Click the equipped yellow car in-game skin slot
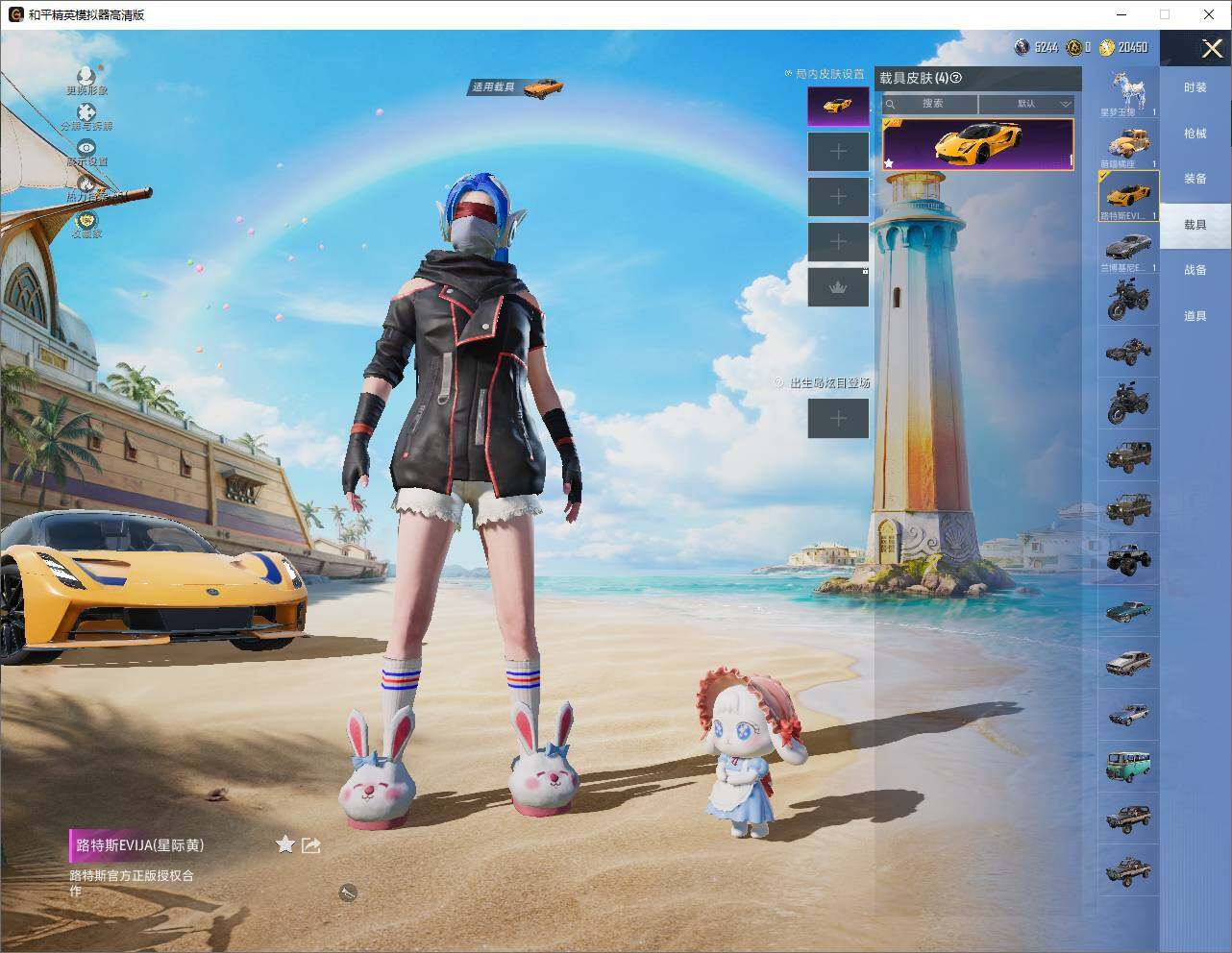The height and width of the screenshot is (953, 1232). [x=838, y=106]
